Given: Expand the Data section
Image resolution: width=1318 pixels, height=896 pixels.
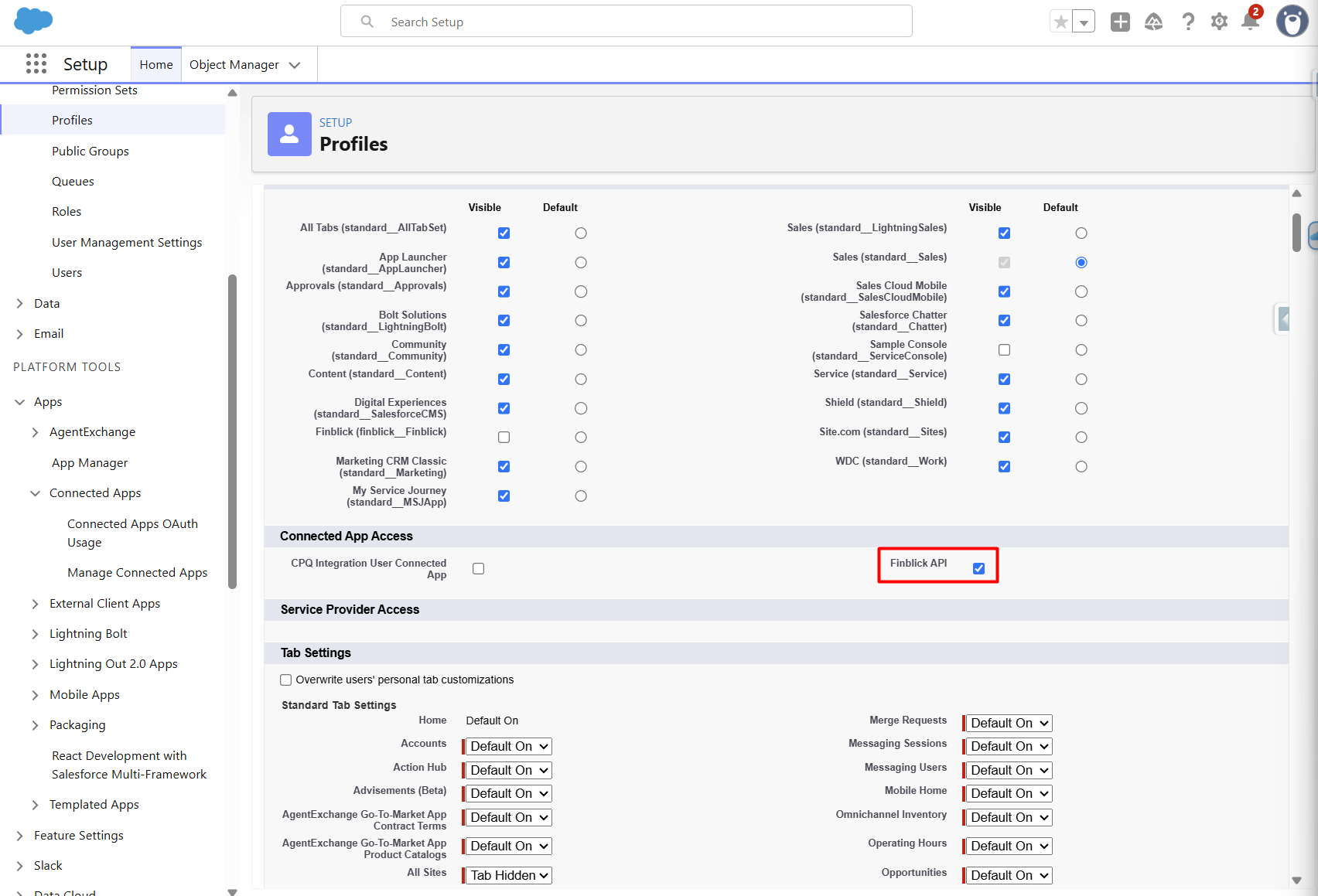Looking at the screenshot, I should [19, 304].
